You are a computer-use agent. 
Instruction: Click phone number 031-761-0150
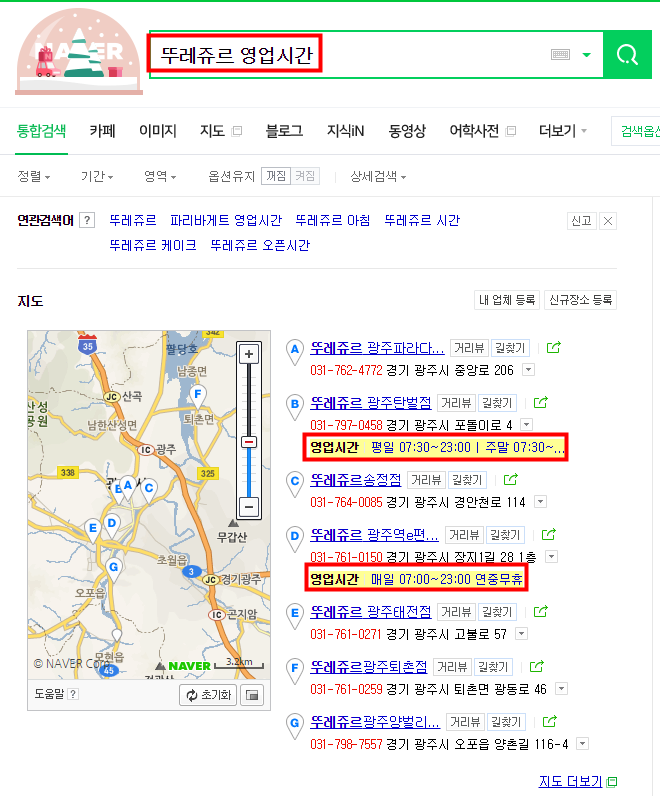click(346, 557)
